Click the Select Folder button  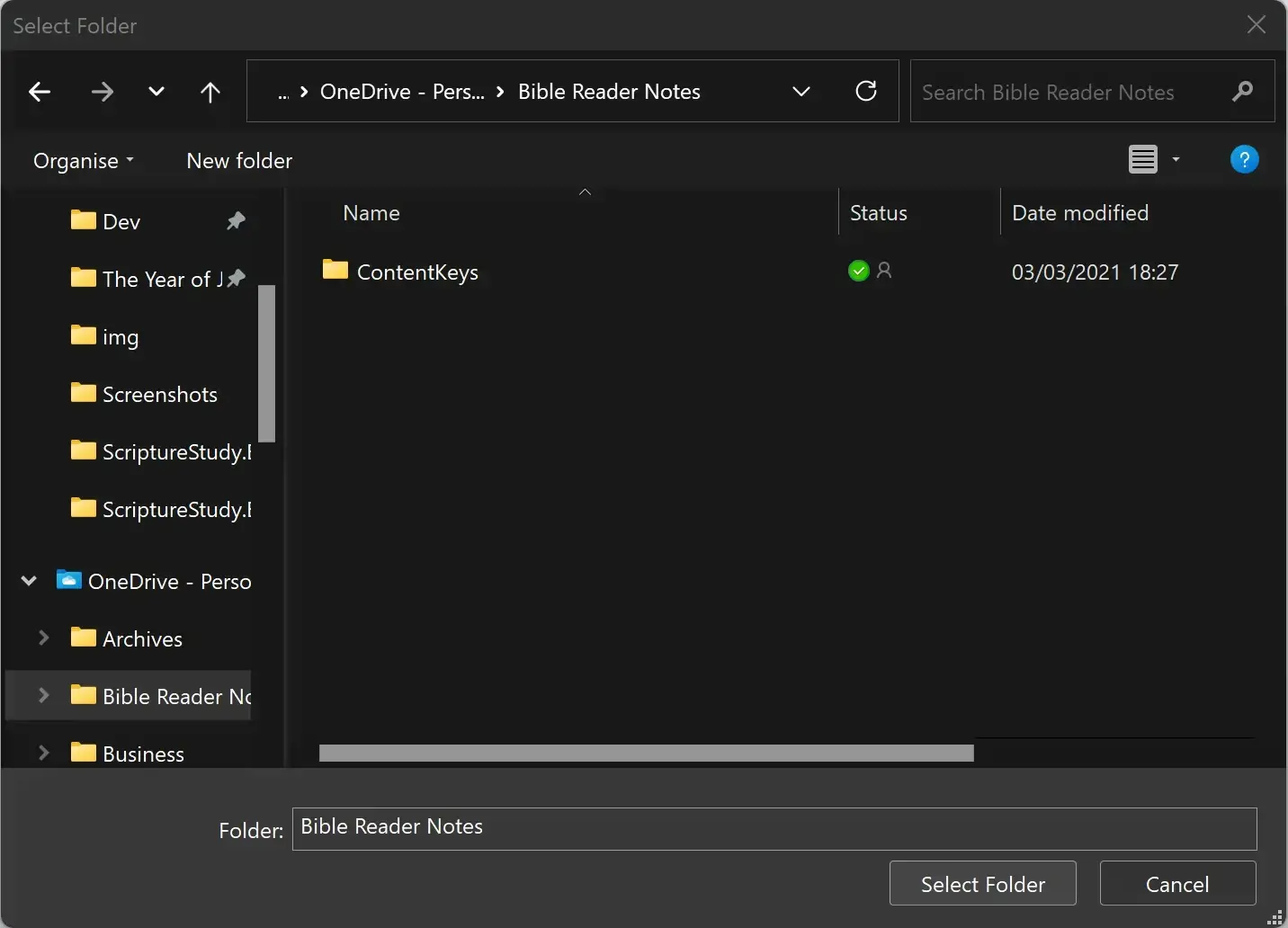pos(982,884)
